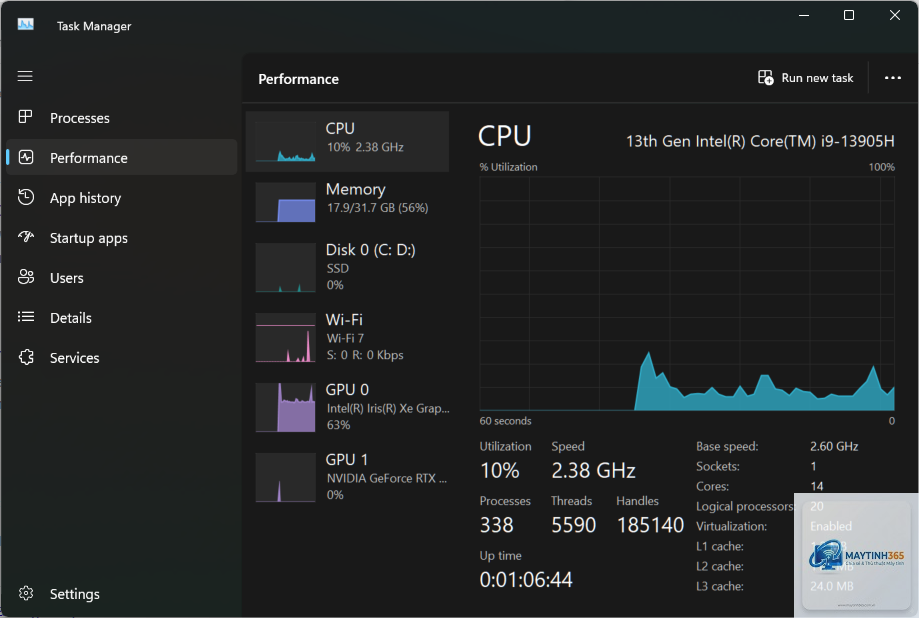Select the GPU 0 mini graph thumbnail
Viewport: 919px width, 618px height.
tap(285, 407)
